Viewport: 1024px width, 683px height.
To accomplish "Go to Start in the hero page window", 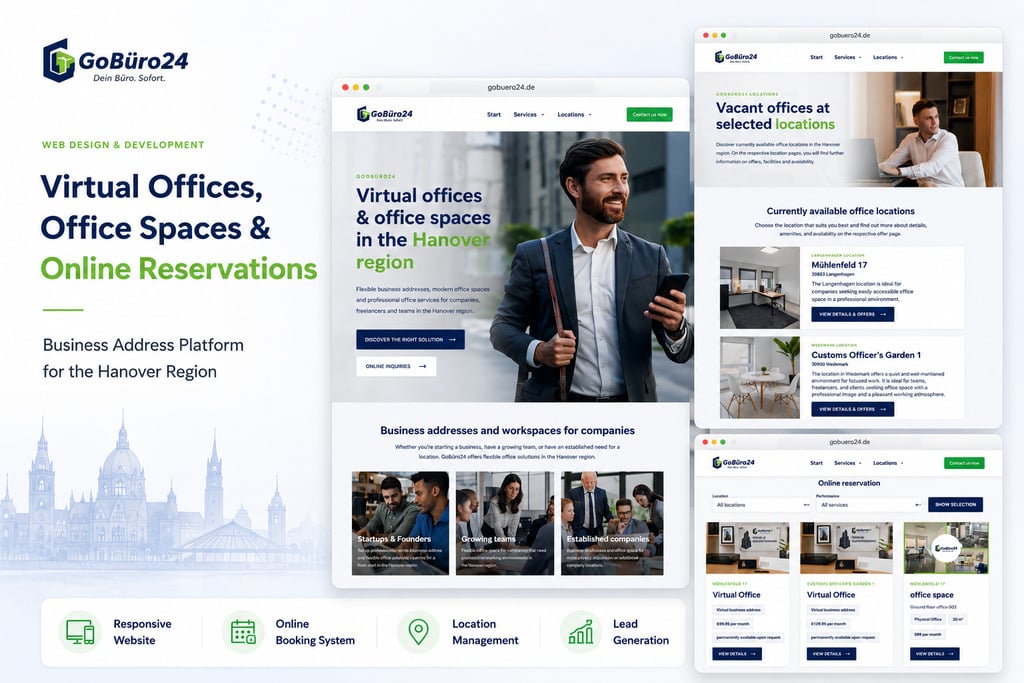I will (x=494, y=114).
